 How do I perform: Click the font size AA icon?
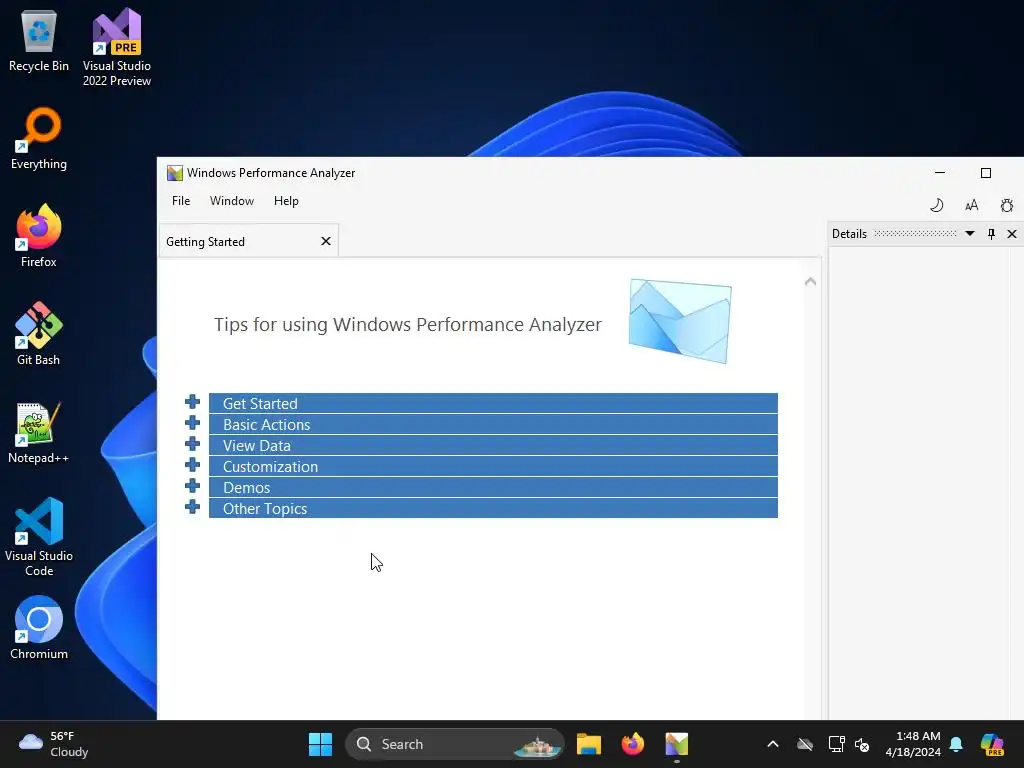(x=972, y=205)
